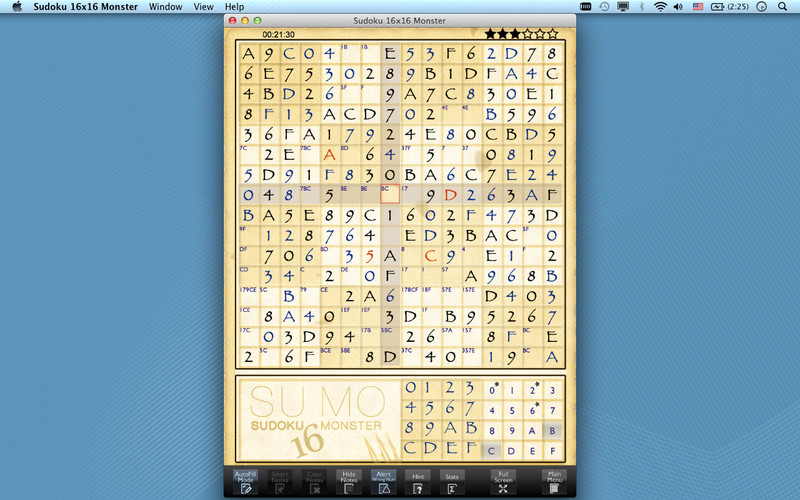
Task: Pick large A on the number pad
Action: pyautogui.click(x=449, y=428)
